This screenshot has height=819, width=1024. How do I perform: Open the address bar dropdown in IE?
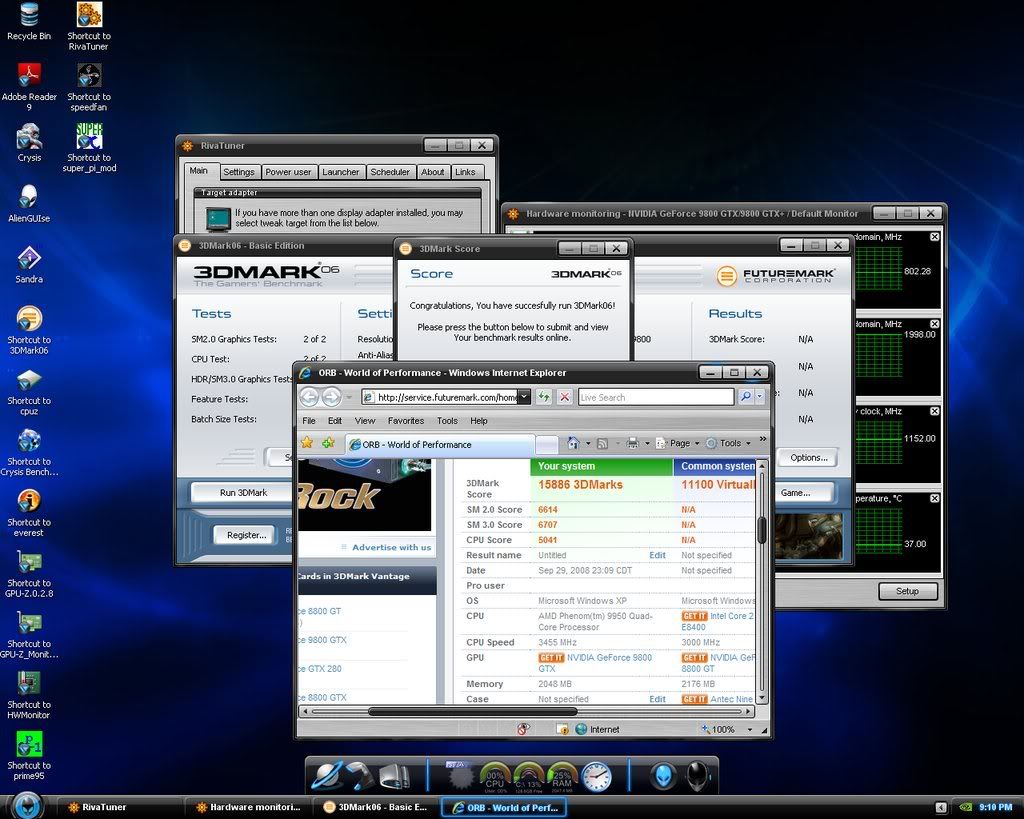(524, 397)
